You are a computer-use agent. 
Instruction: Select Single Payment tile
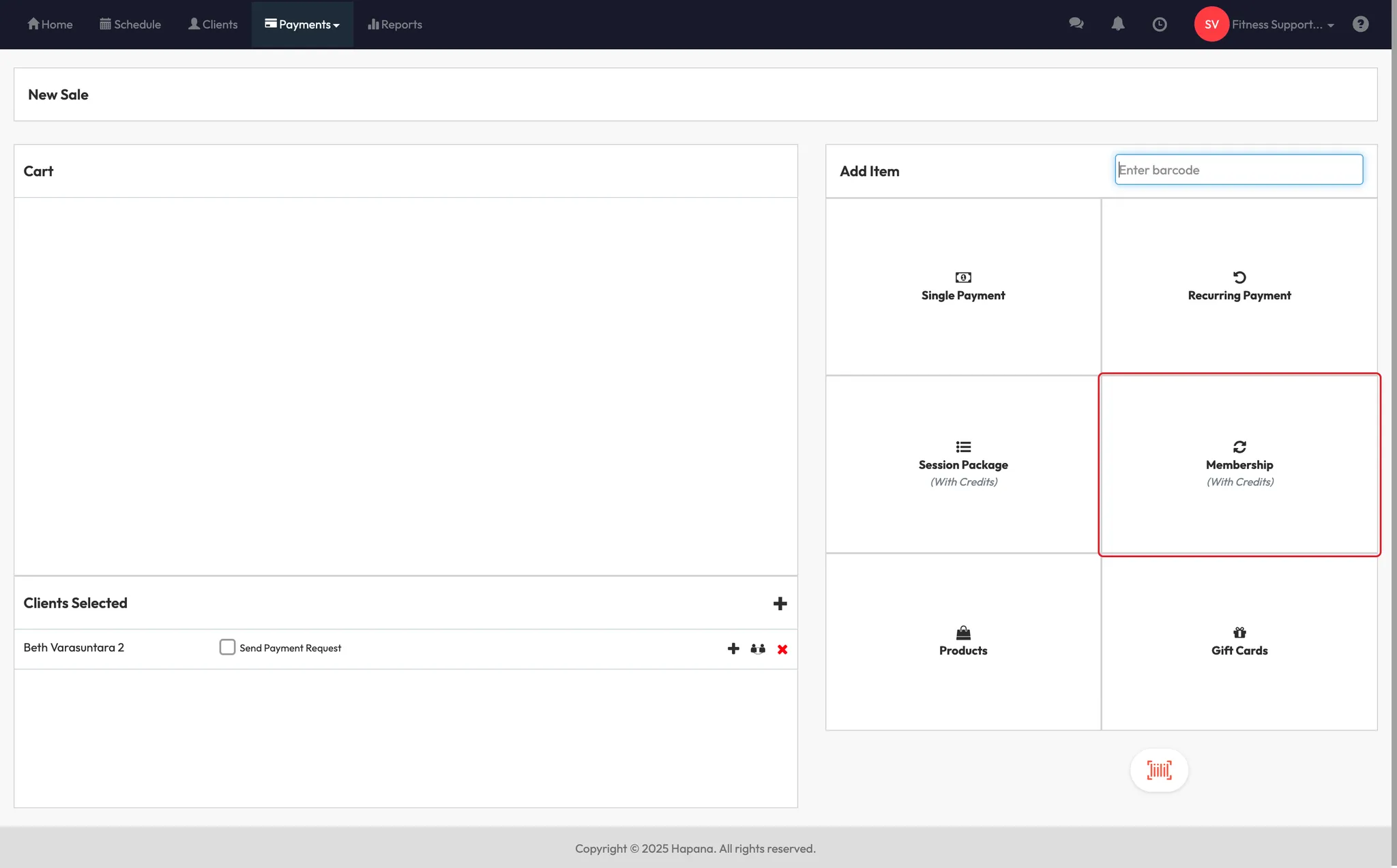(x=962, y=286)
